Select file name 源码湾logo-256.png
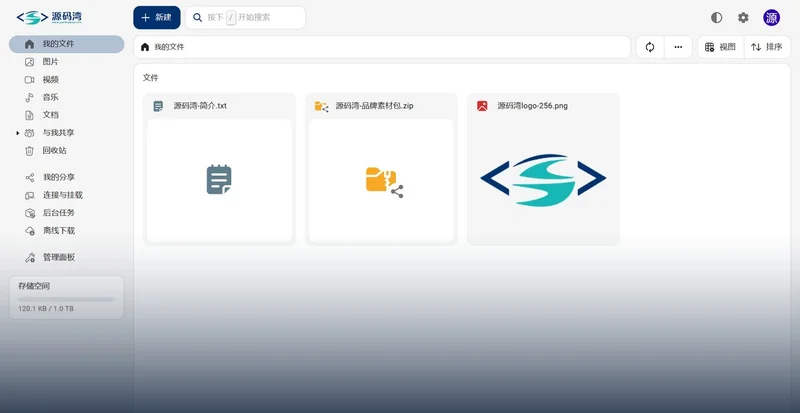The width and height of the screenshot is (800, 413). pos(532,106)
